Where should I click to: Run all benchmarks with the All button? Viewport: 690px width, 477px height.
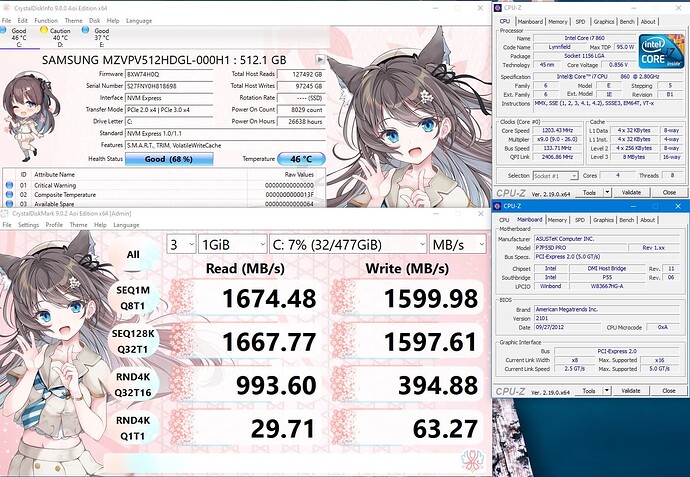(x=133, y=254)
